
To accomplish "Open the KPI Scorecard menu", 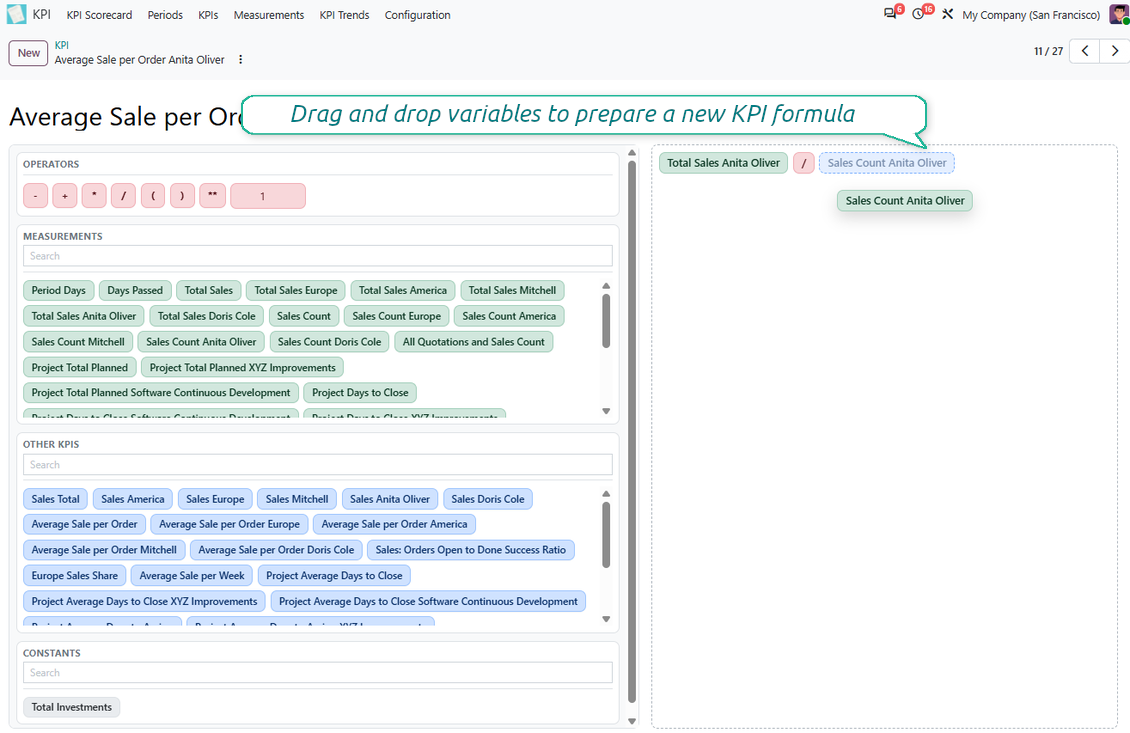I will click(x=99, y=15).
